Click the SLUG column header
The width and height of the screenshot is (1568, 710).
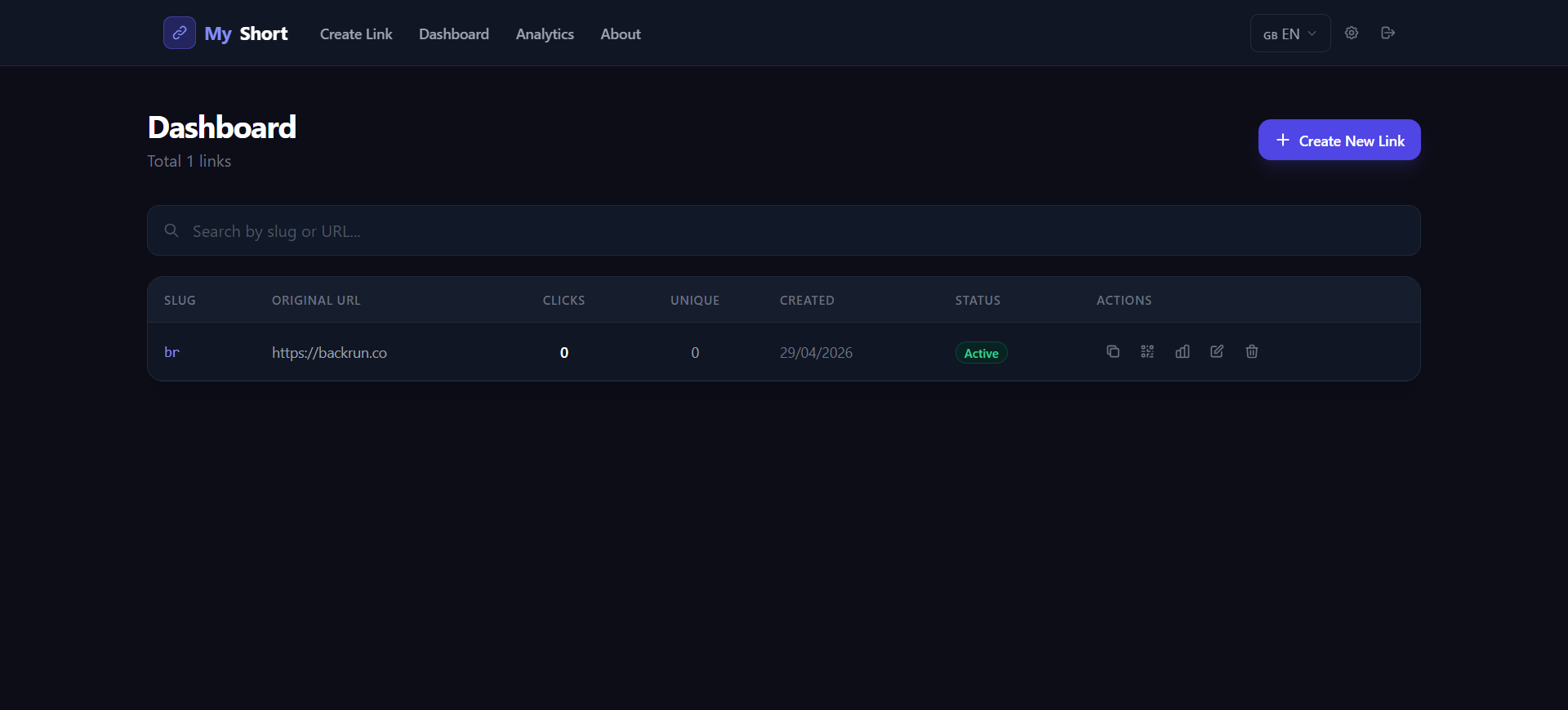pyautogui.click(x=180, y=300)
